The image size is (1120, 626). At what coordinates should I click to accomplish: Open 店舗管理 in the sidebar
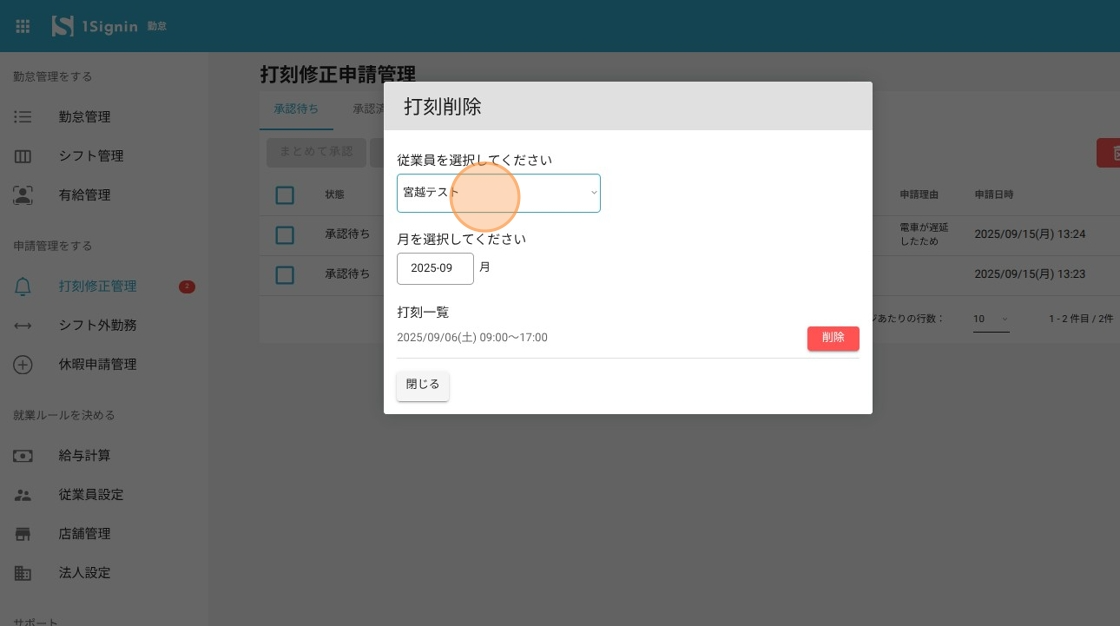pyautogui.click(x=84, y=534)
